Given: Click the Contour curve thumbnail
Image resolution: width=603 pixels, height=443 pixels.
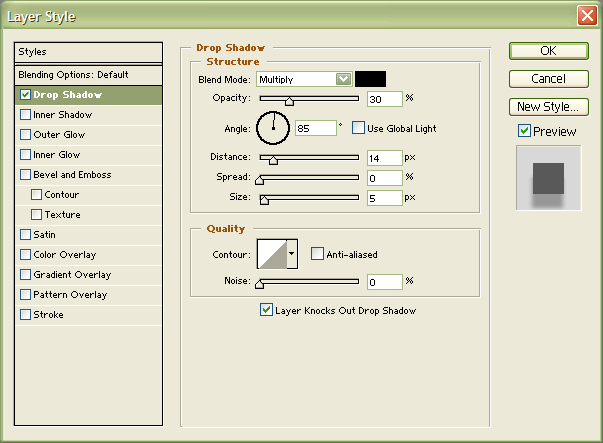Looking at the screenshot, I should pyautogui.click(x=272, y=254).
